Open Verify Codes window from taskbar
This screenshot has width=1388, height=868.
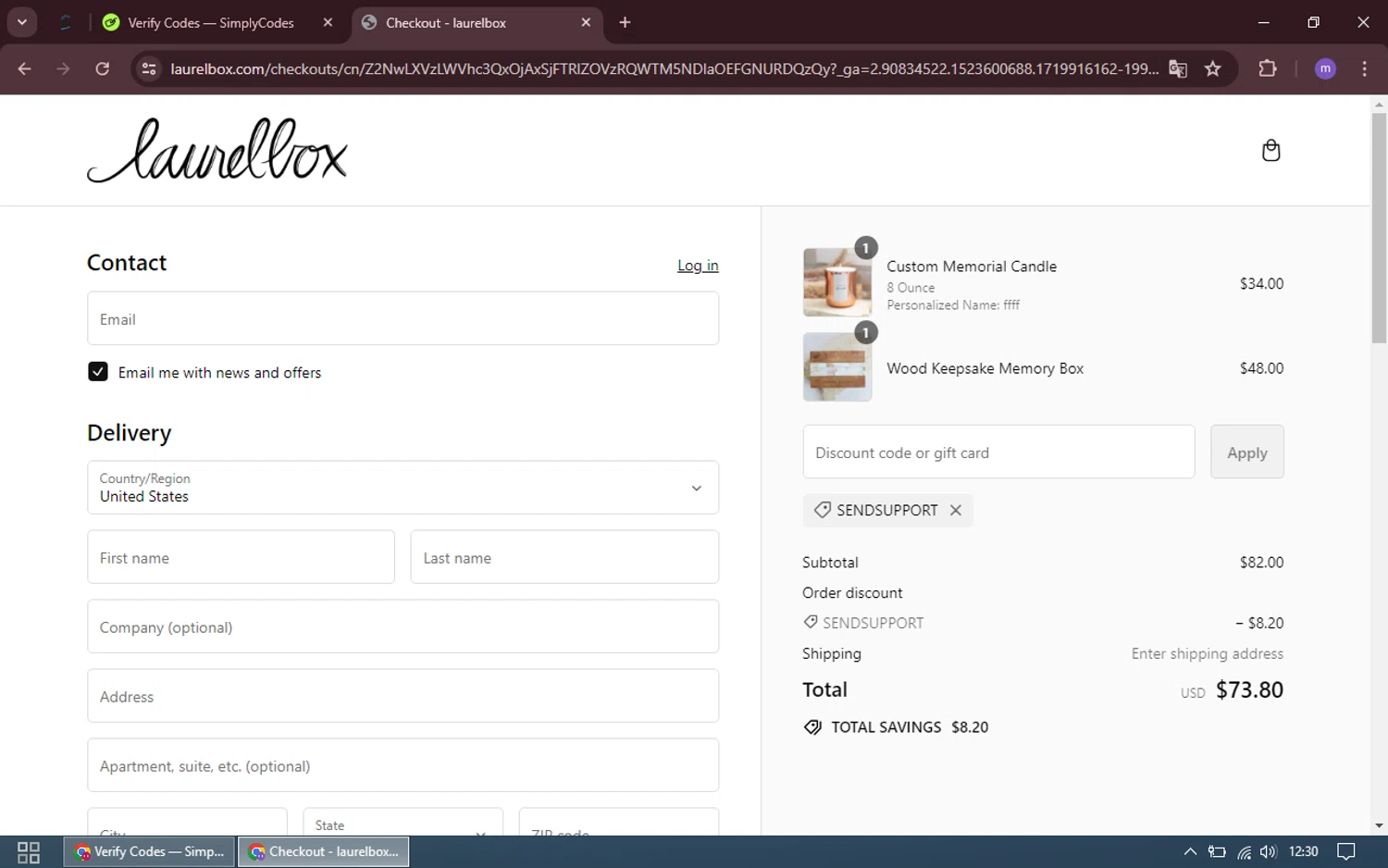(150, 851)
